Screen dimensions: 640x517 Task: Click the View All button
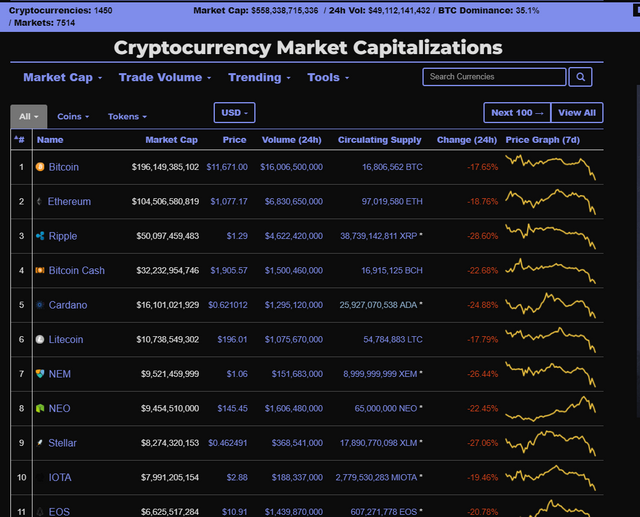[577, 113]
